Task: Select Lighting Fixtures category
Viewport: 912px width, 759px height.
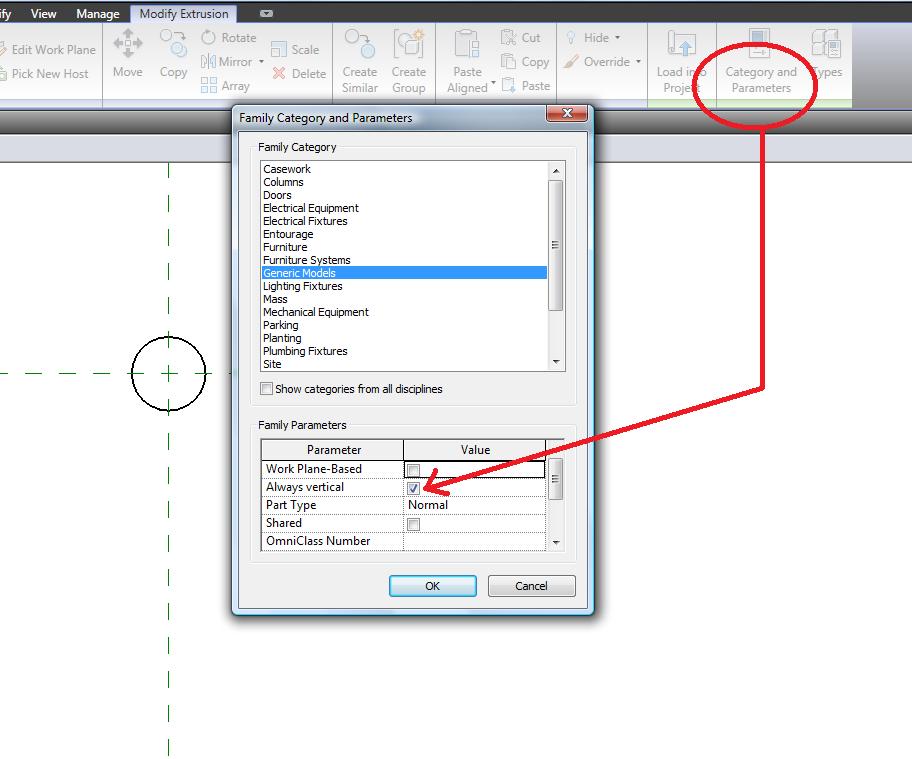Action: (x=404, y=286)
